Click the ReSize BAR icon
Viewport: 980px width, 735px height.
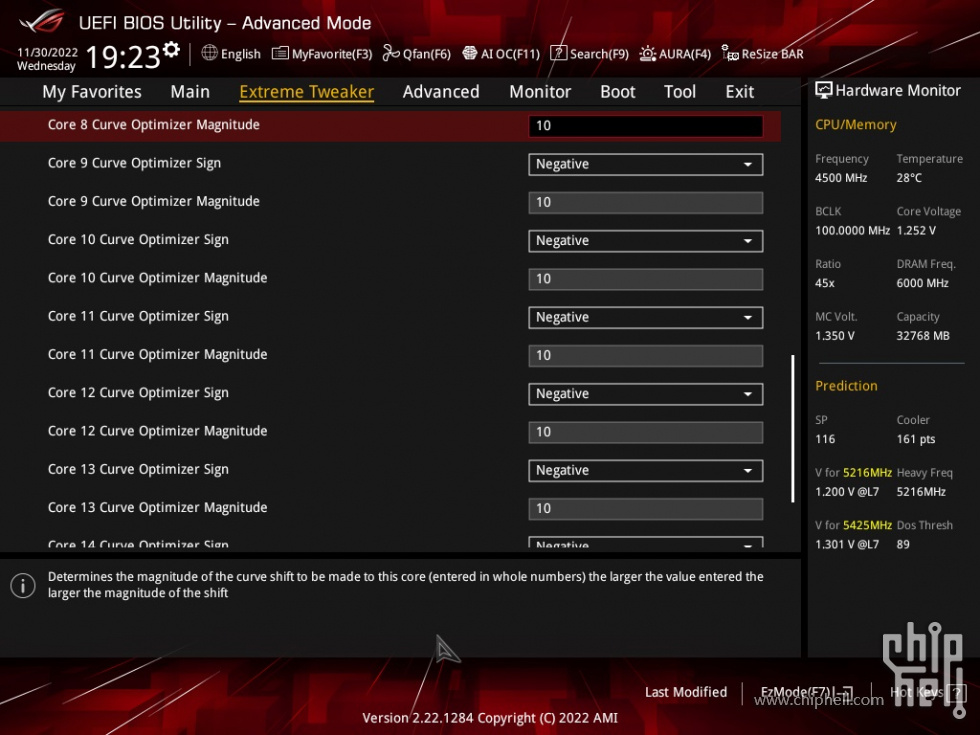pos(730,53)
